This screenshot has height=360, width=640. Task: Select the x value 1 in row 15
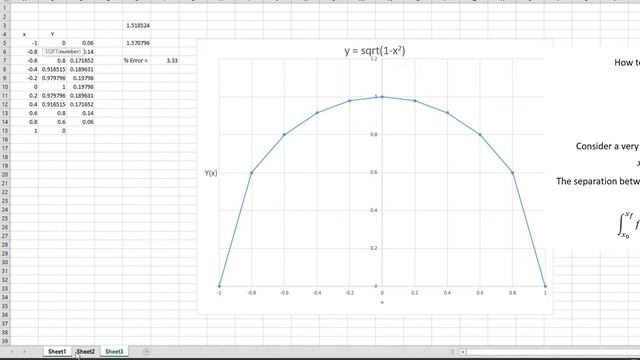click(24, 131)
